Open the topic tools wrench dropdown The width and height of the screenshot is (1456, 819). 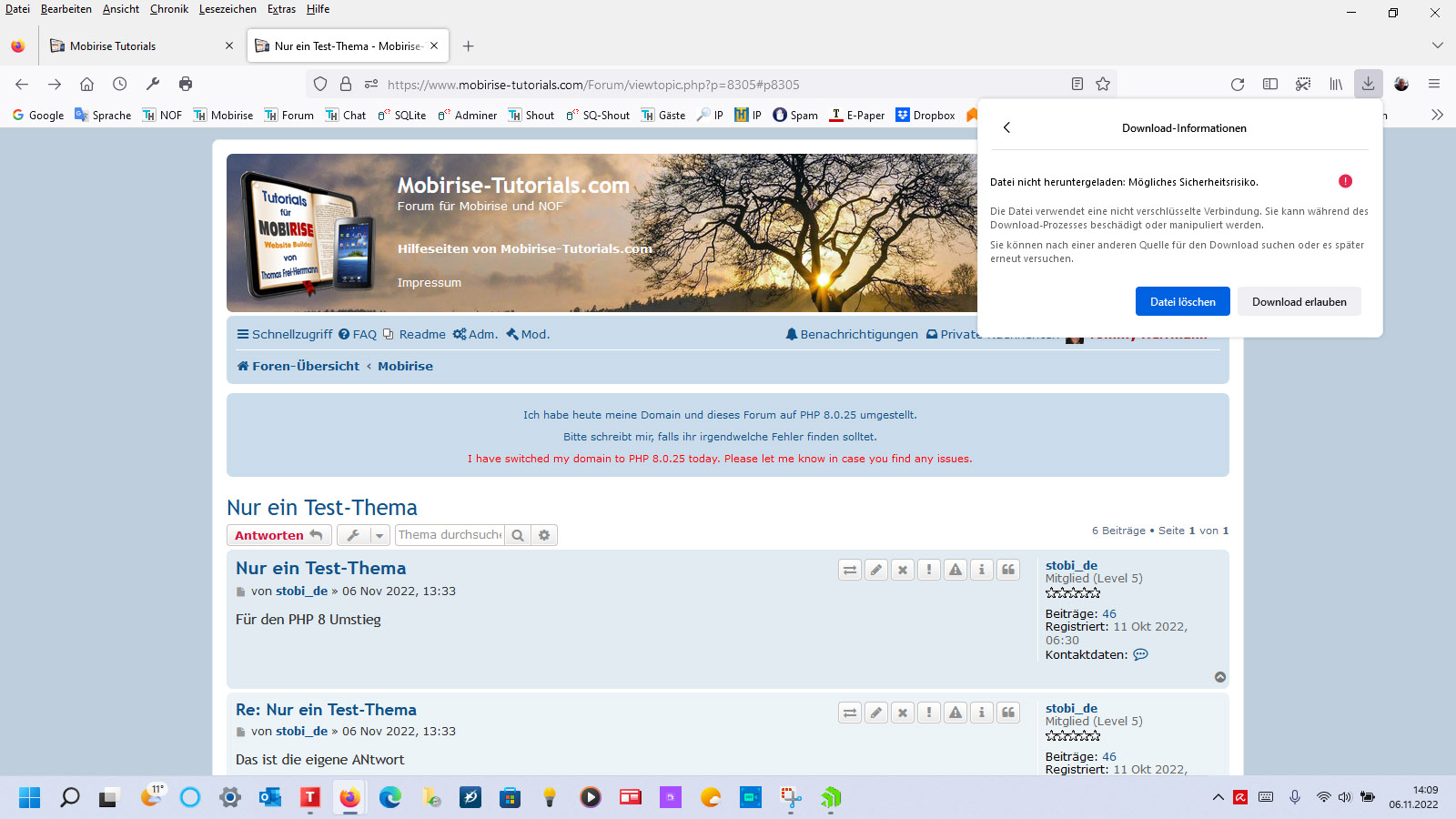point(363,535)
